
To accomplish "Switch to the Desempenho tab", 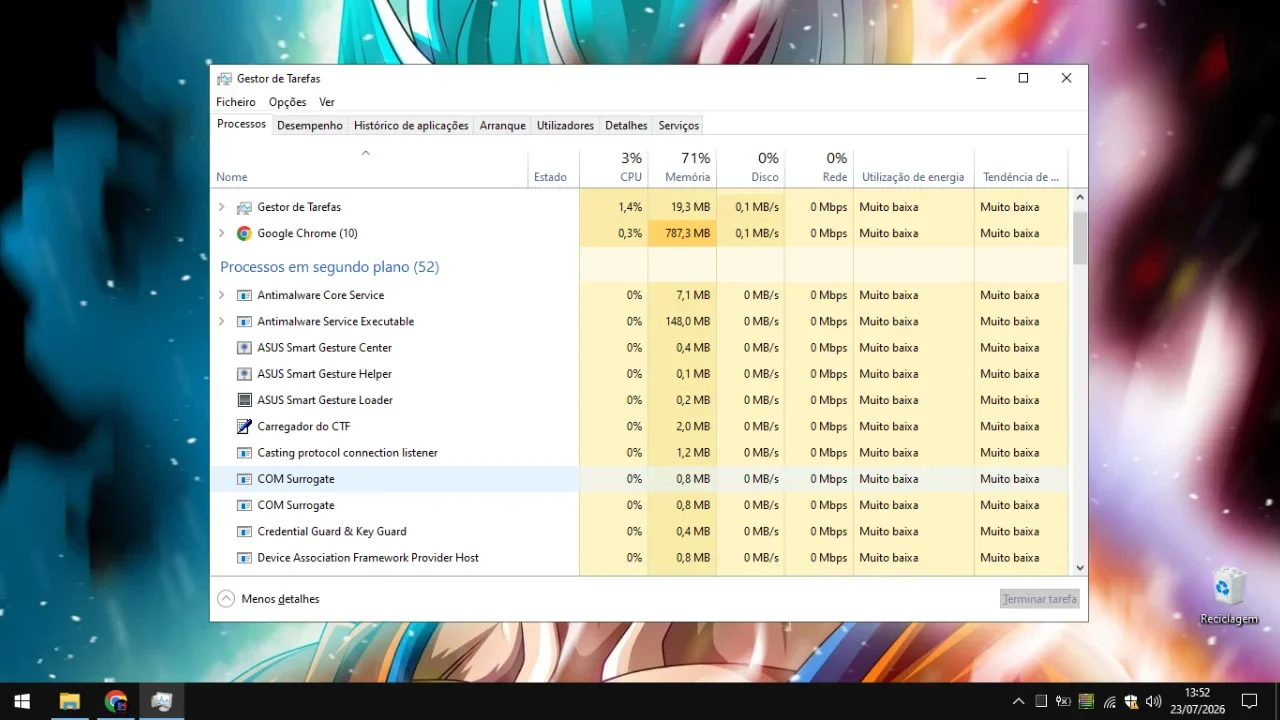I will pyautogui.click(x=310, y=125).
